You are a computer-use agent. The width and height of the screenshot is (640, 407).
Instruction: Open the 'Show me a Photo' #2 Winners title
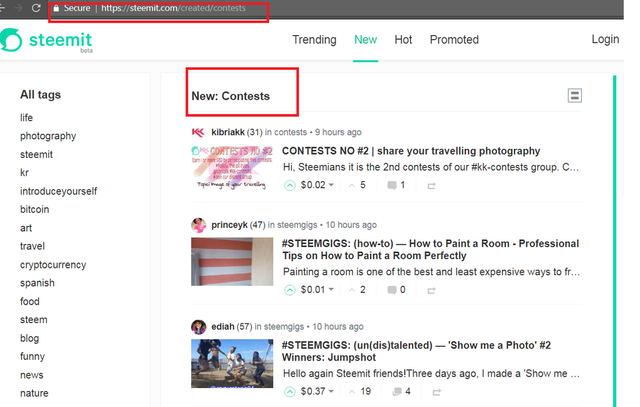[416, 351]
